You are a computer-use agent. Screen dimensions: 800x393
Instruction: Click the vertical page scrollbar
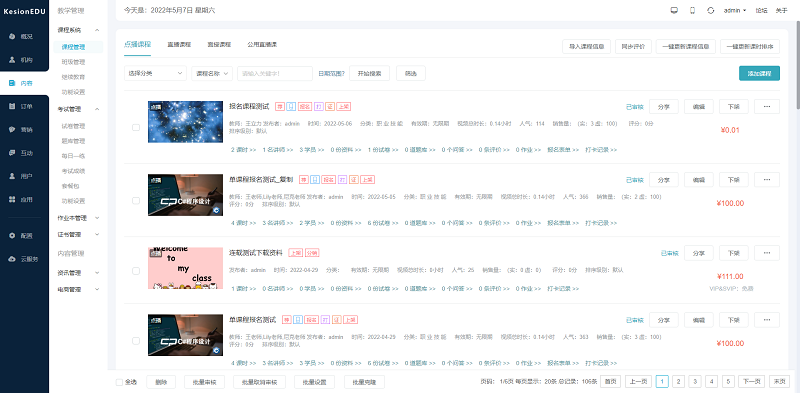click(x=798, y=65)
